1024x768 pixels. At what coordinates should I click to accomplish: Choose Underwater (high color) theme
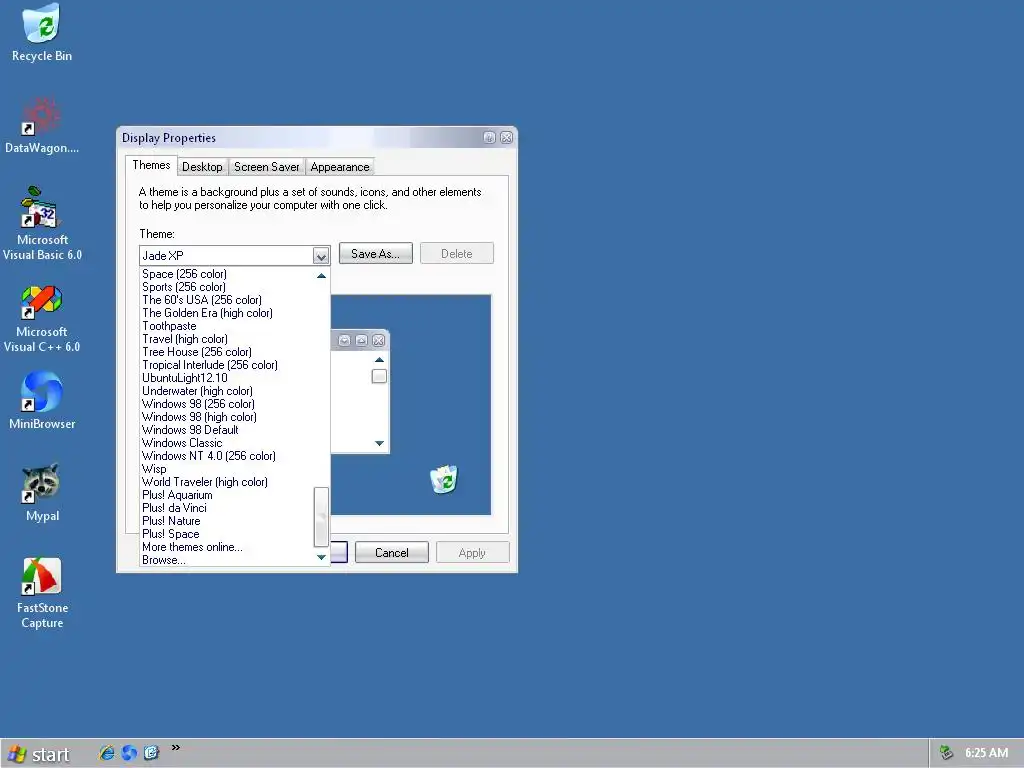[x=227, y=391]
